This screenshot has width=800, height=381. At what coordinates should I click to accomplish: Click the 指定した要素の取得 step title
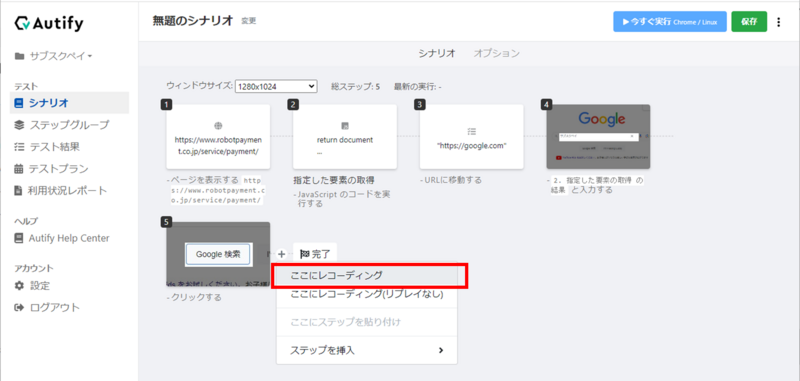(x=334, y=180)
